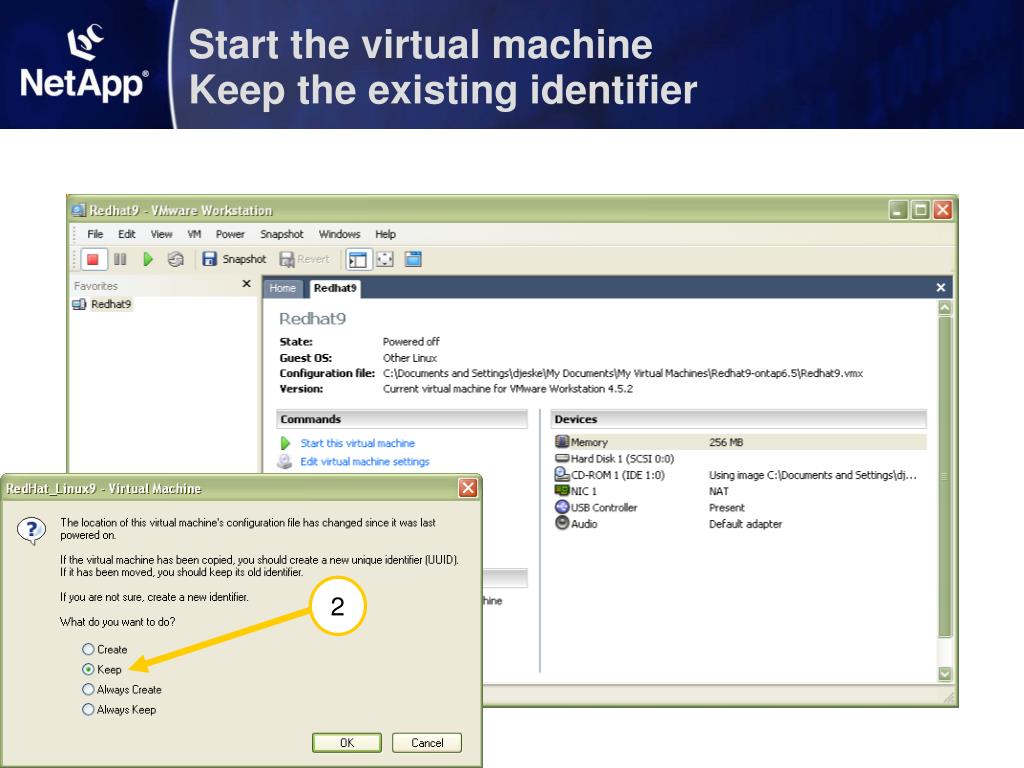Click the Memory row showing 256 MB
The height and width of the screenshot is (768, 1024).
coord(739,442)
